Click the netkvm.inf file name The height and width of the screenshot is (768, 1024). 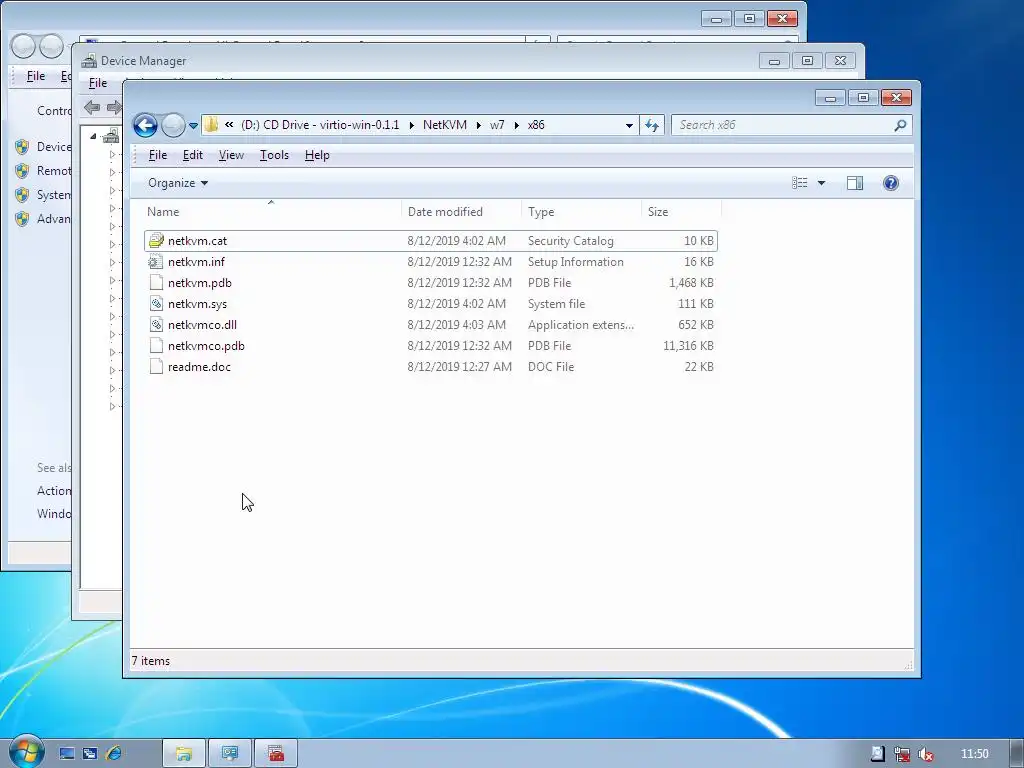(196, 262)
